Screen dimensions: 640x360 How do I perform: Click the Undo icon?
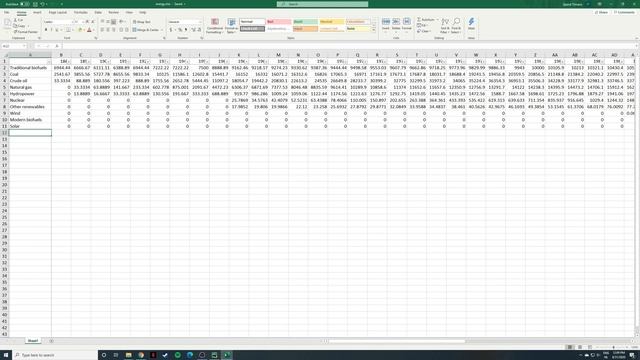(42, 4)
